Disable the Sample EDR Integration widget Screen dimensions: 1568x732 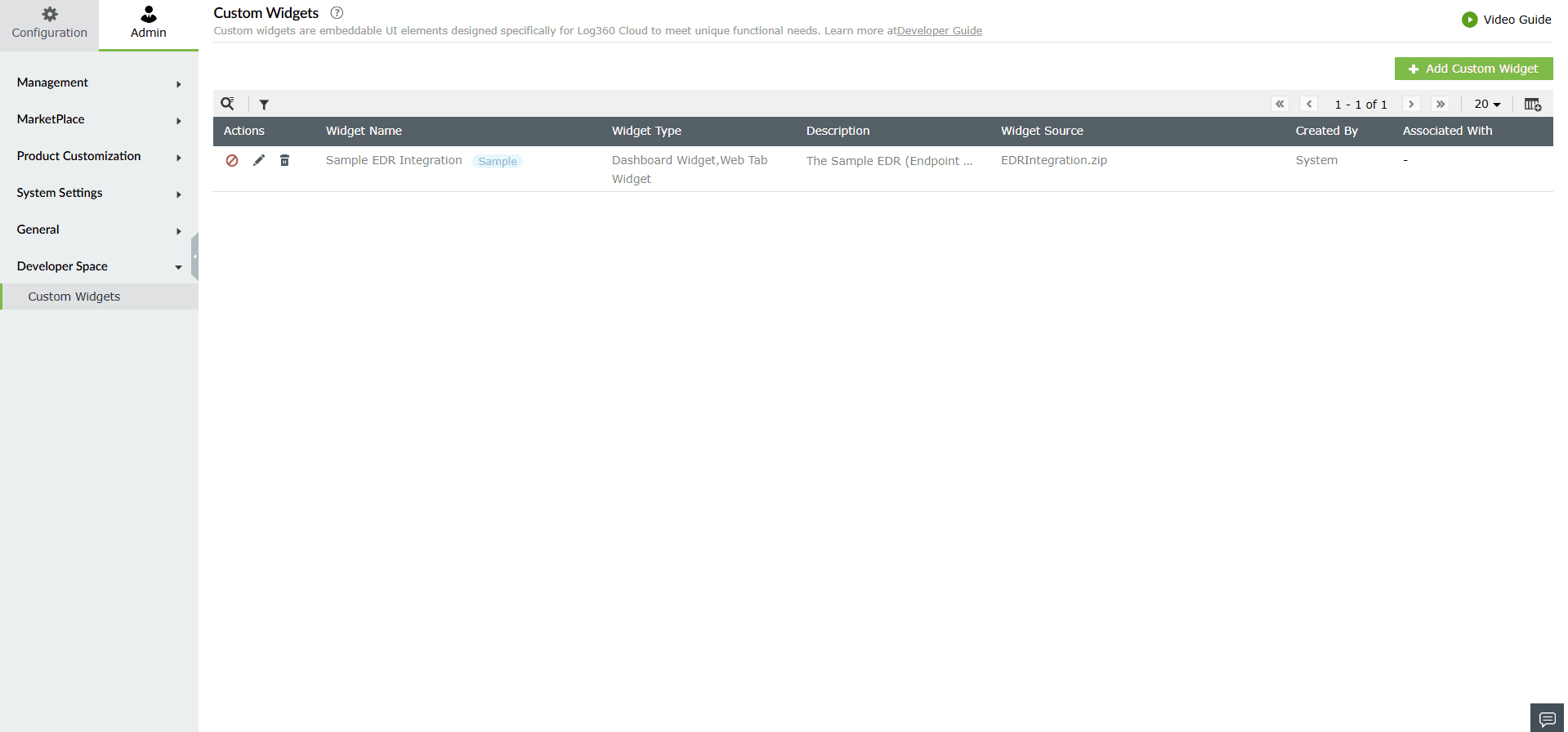(x=232, y=161)
